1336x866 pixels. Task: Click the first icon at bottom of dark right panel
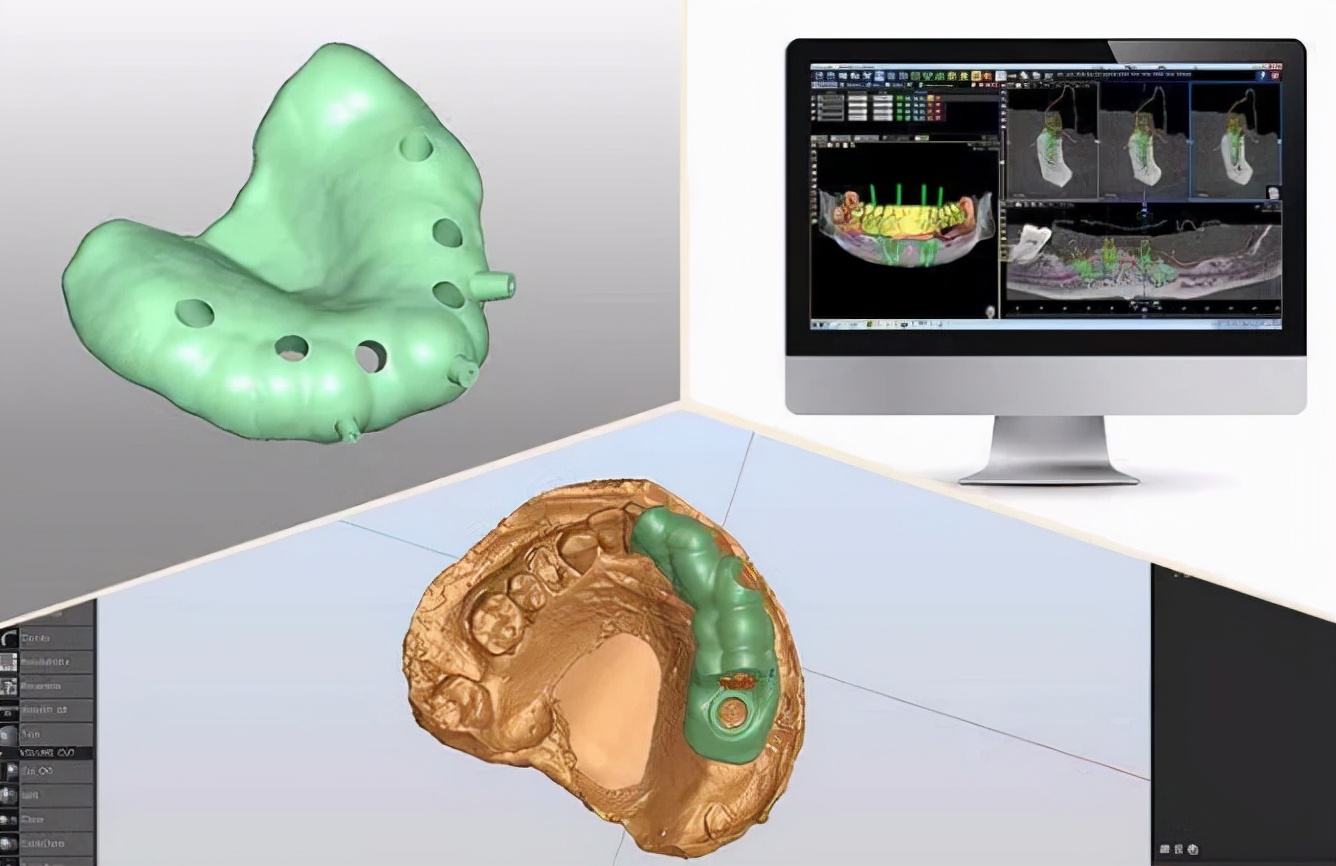[x=1163, y=850]
